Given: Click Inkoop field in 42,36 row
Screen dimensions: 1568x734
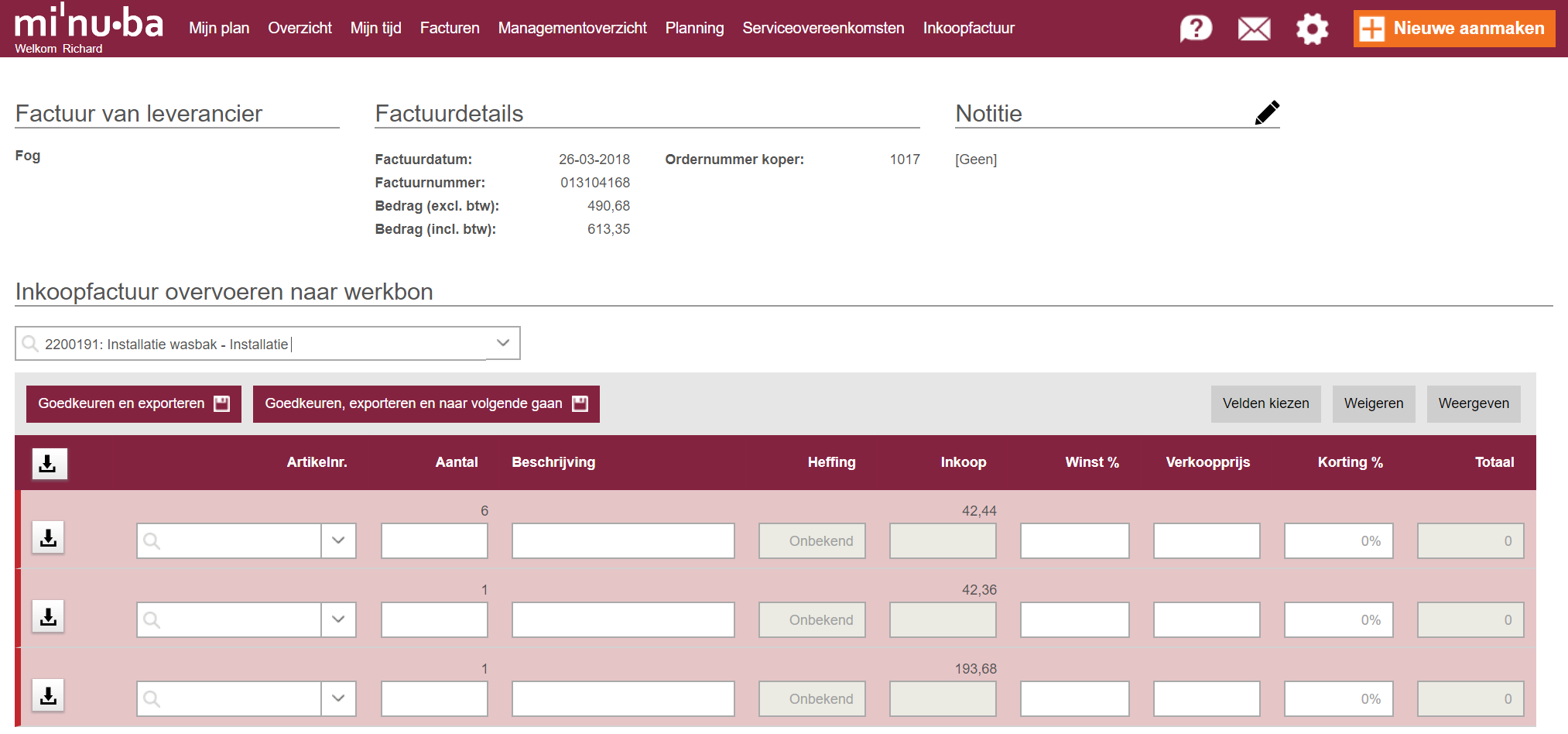Looking at the screenshot, I should tap(943, 619).
